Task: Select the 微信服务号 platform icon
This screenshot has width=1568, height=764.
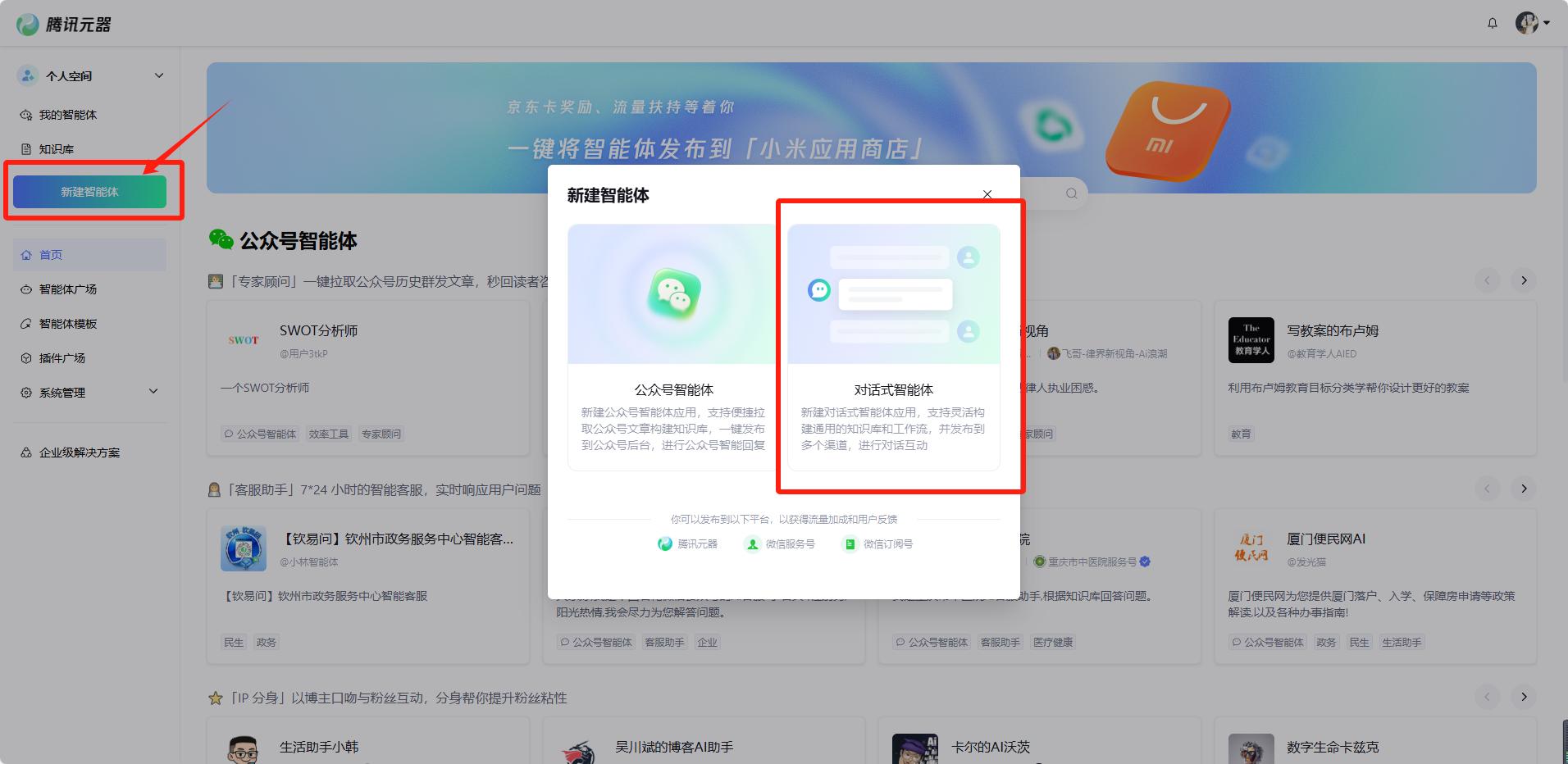Action: coord(752,543)
